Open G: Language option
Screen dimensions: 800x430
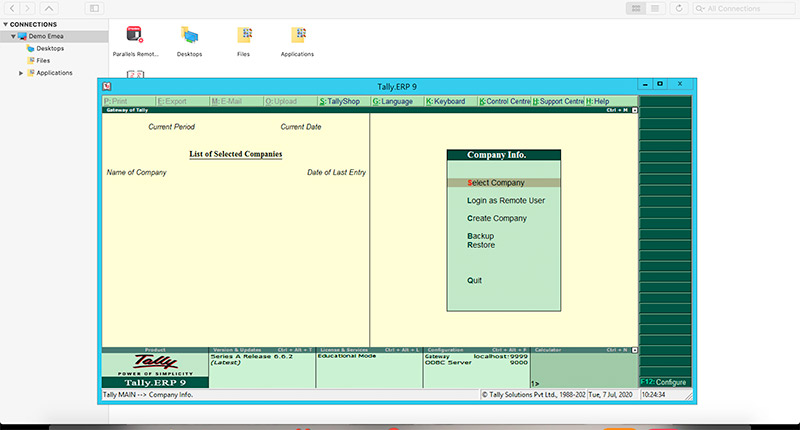[398, 101]
